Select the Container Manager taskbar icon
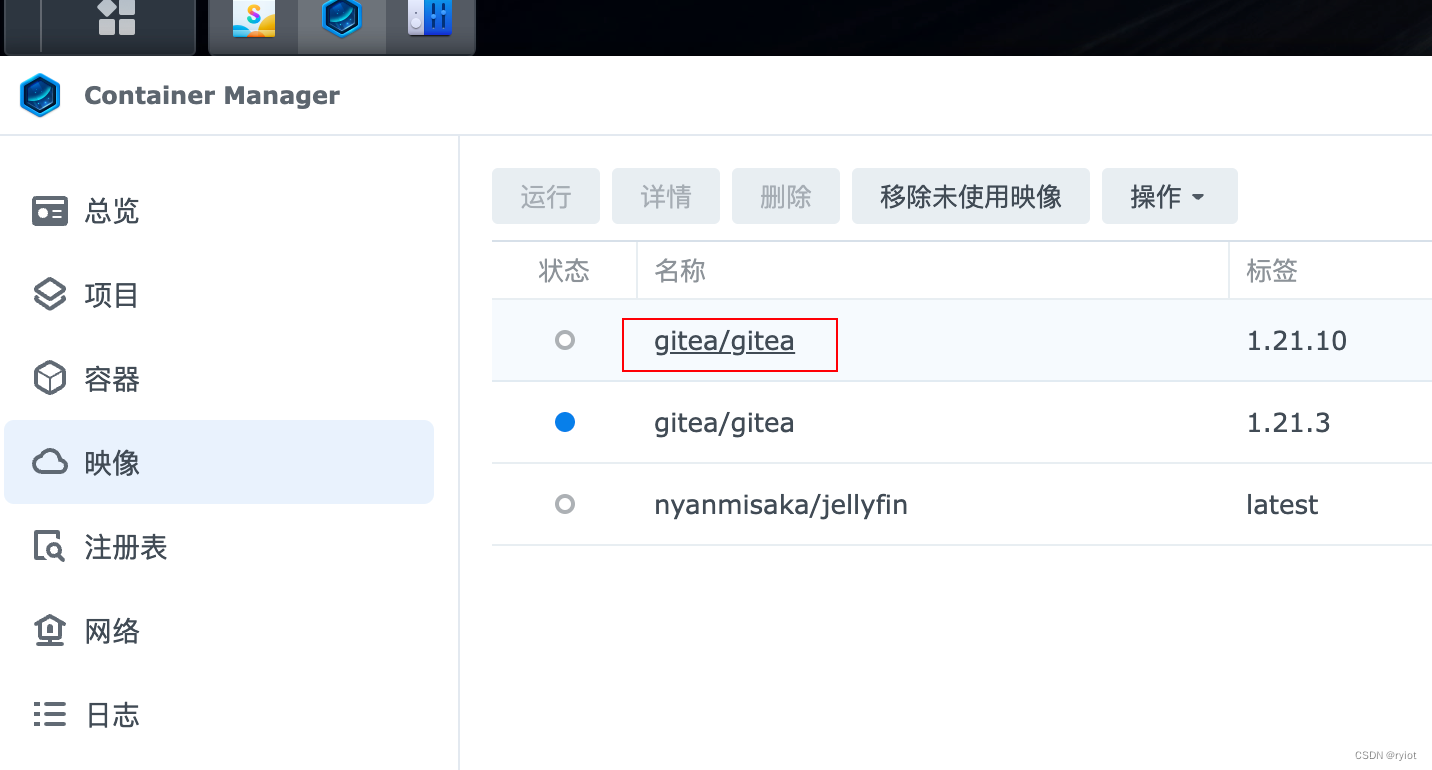 point(342,18)
